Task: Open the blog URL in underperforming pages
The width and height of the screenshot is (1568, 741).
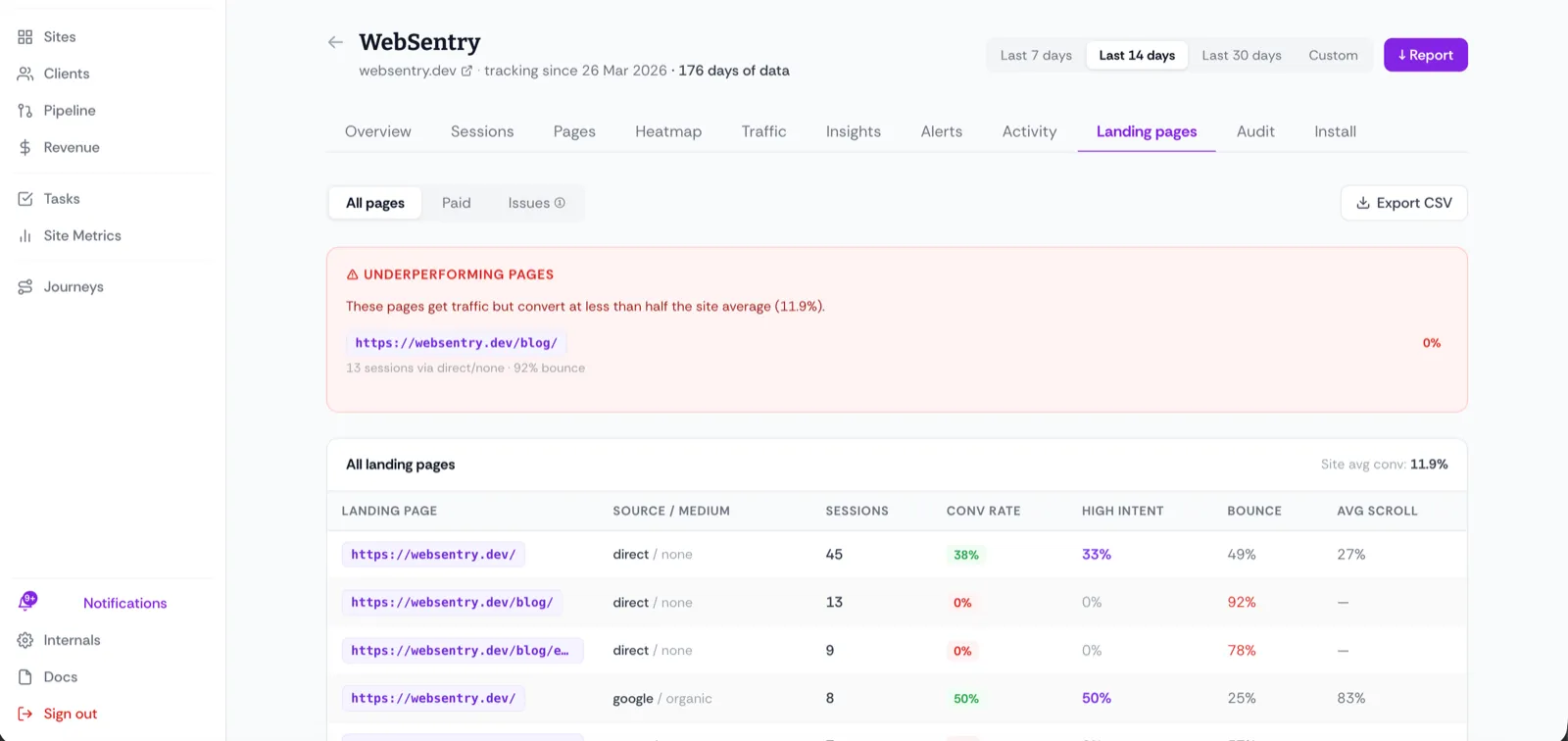Action: [457, 343]
